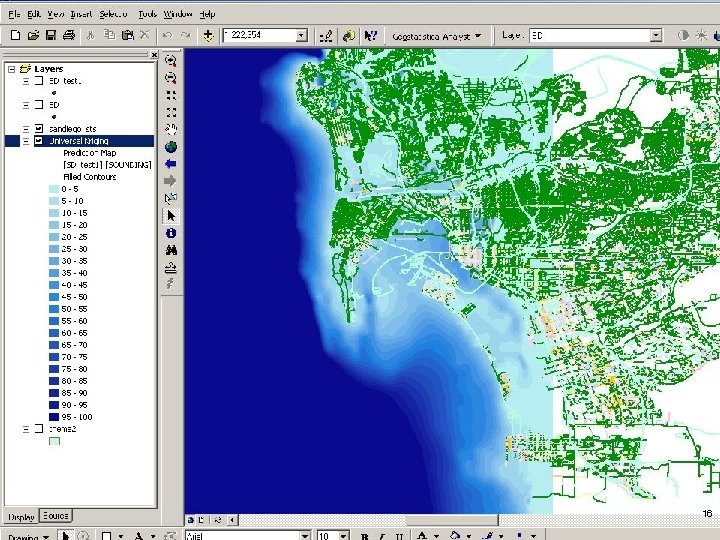Open the Layer selection dropdown
The width and height of the screenshot is (720, 540).
pos(656,35)
